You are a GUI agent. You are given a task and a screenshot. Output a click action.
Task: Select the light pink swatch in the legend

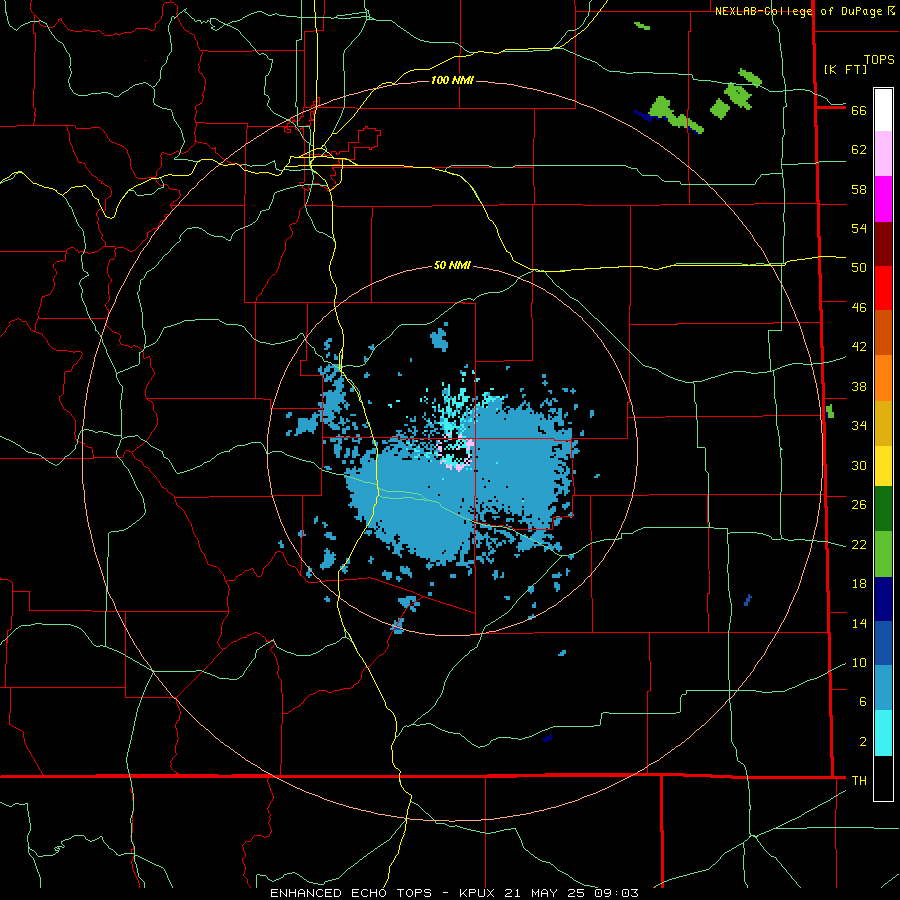pos(883,153)
